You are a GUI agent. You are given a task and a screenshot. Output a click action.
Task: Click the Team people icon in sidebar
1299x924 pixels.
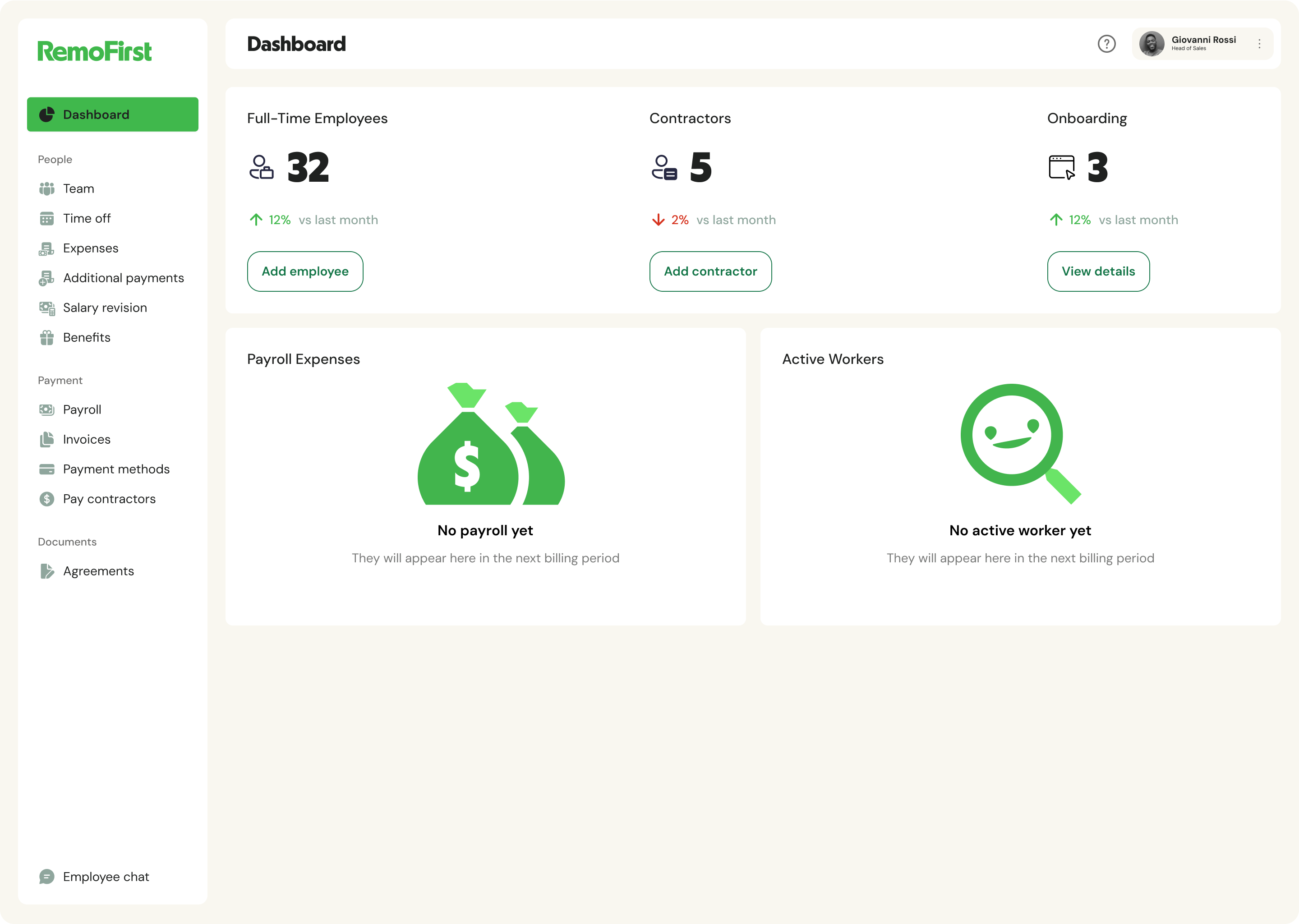46,189
